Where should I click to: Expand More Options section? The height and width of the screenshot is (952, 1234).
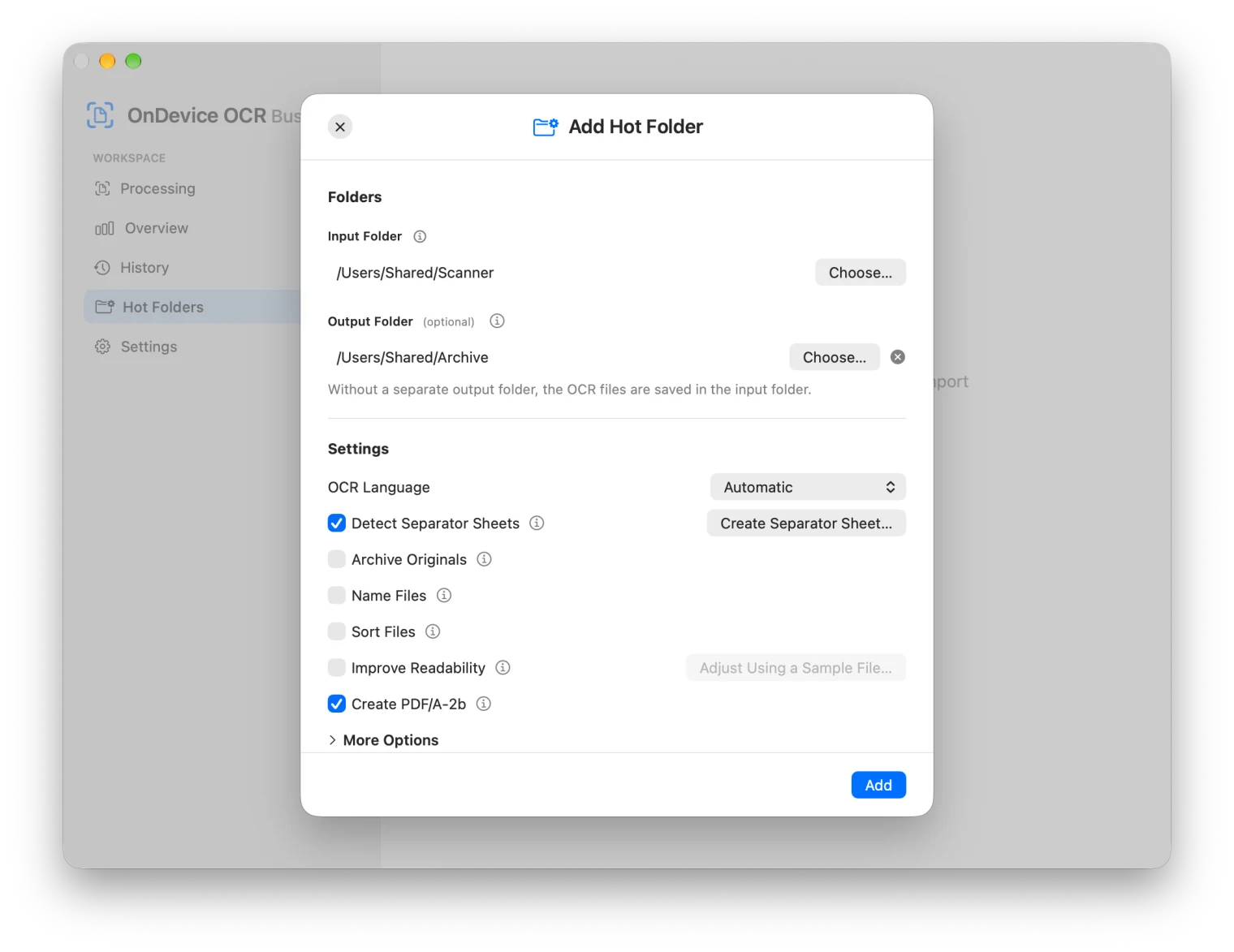tap(383, 740)
